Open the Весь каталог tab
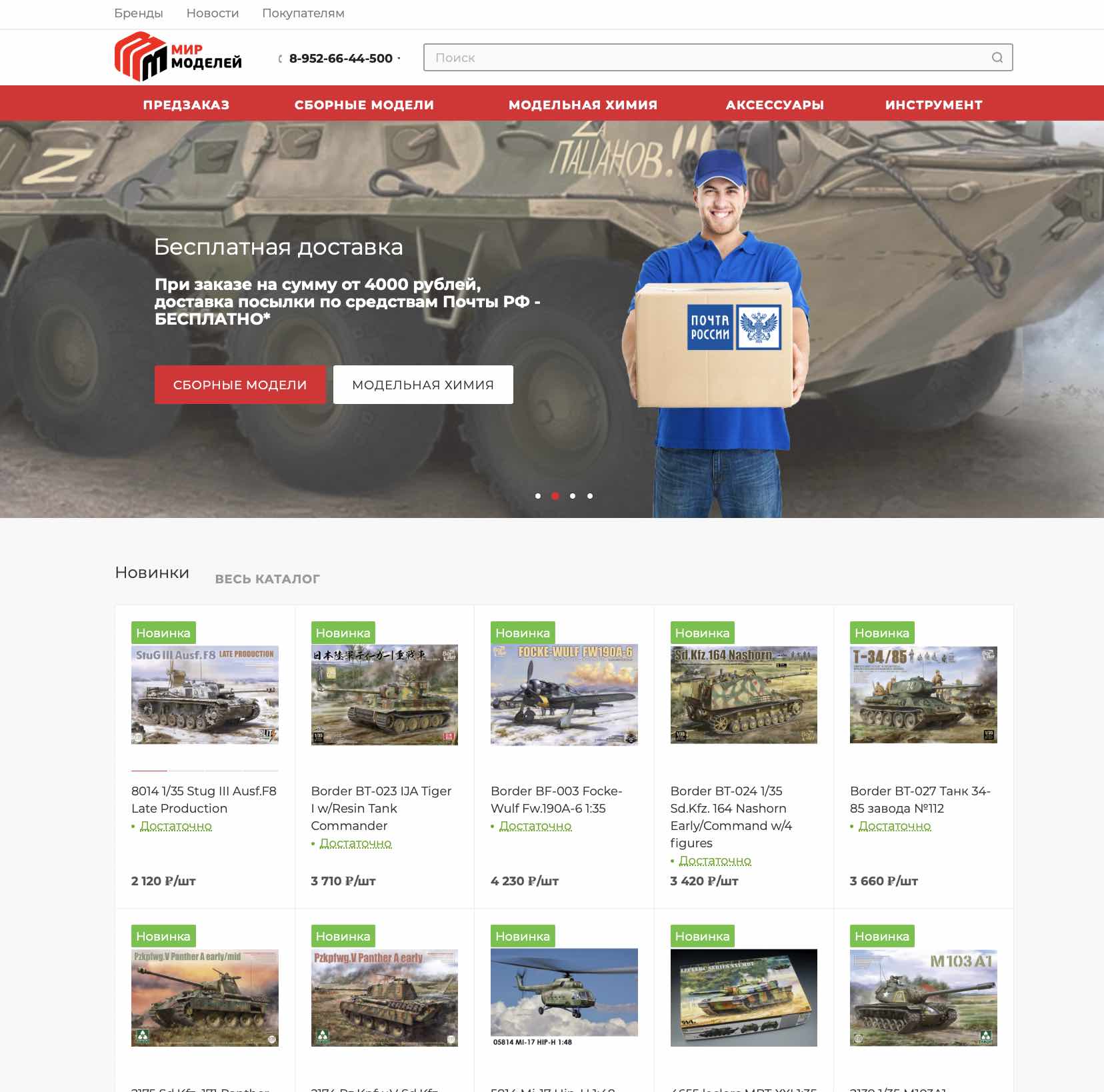 [x=267, y=579]
